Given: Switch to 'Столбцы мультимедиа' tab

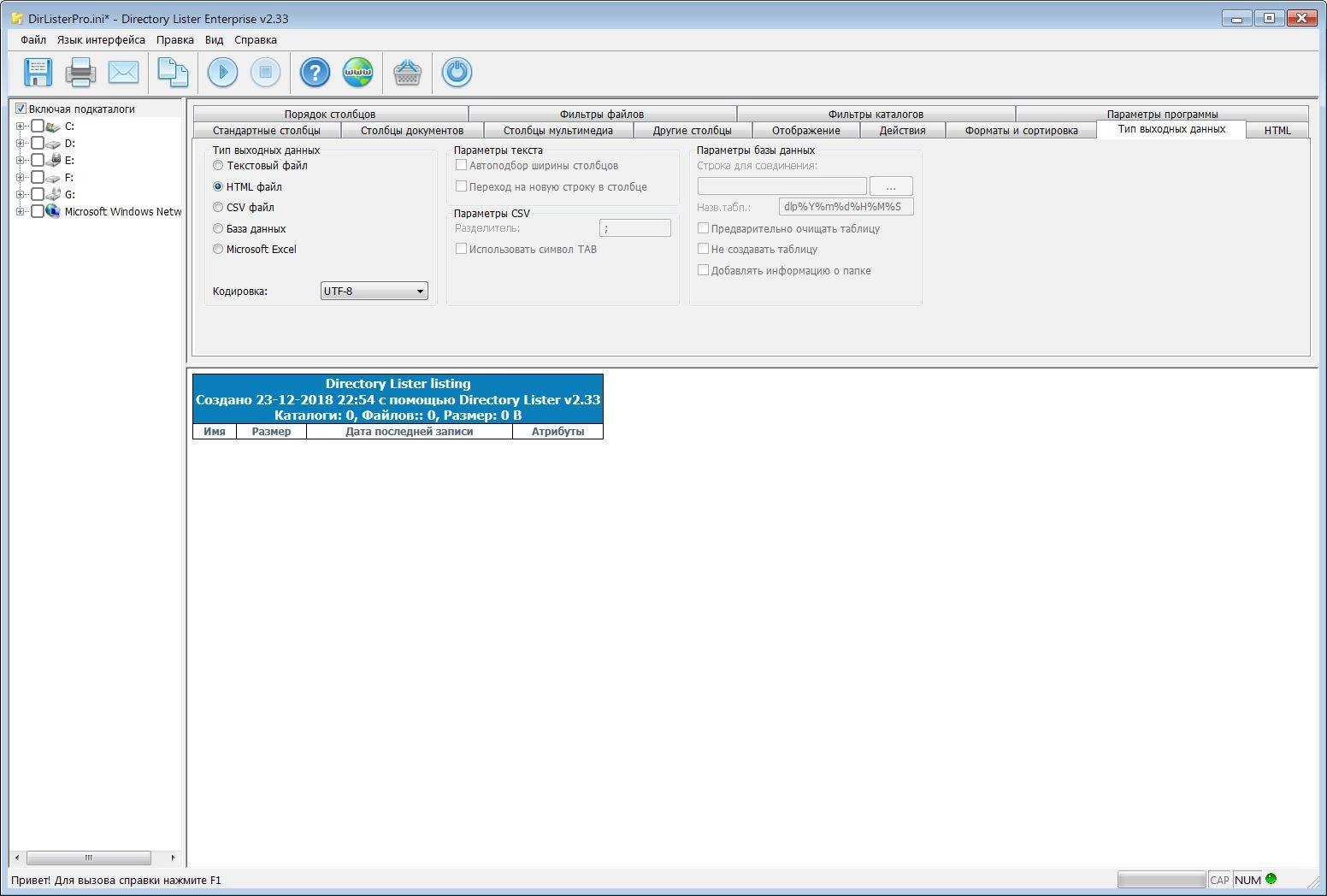Looking at the screenshot, I should pyautogui.click(x=558, y=131).
